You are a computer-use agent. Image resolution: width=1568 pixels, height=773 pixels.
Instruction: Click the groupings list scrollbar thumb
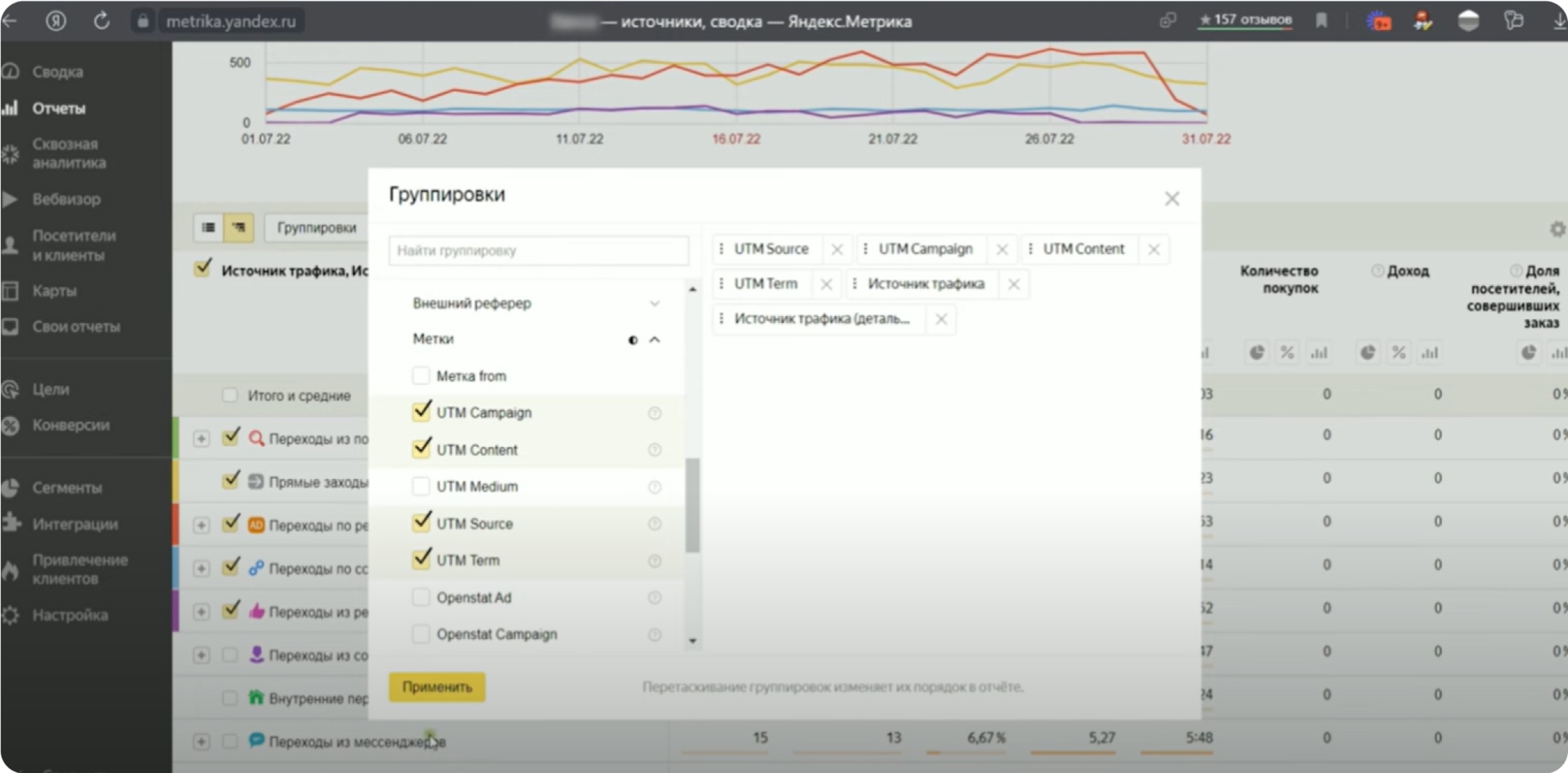pos(692,506)
